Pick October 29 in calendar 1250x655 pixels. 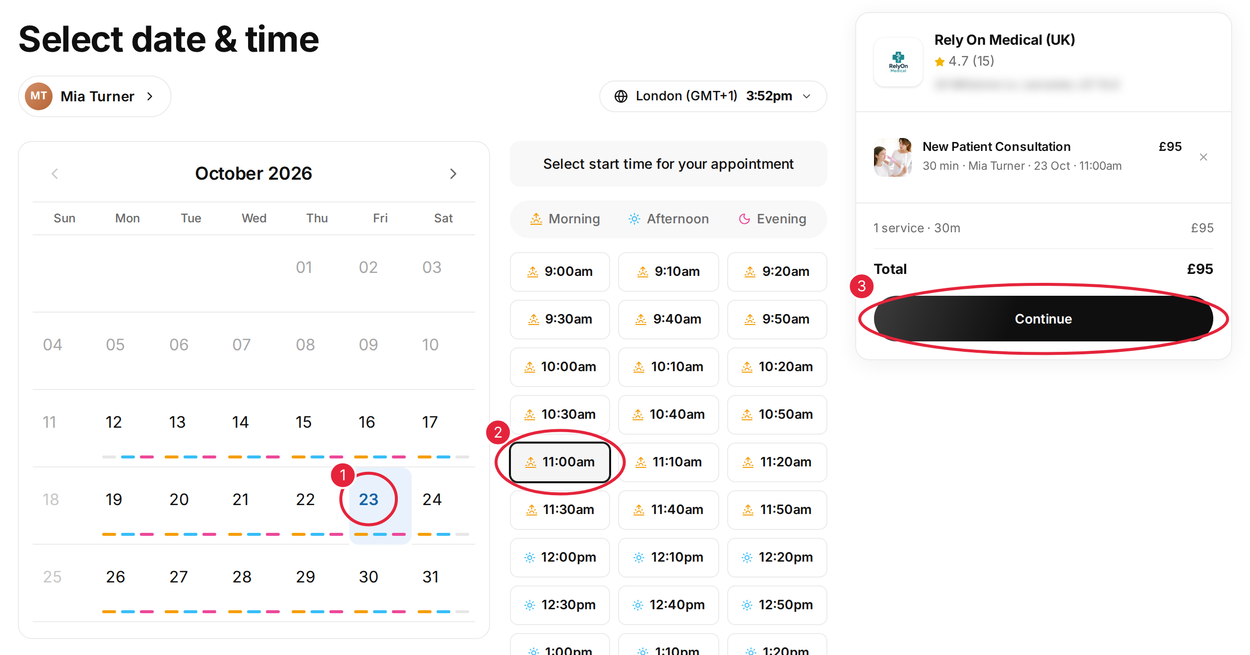point(305,577)
